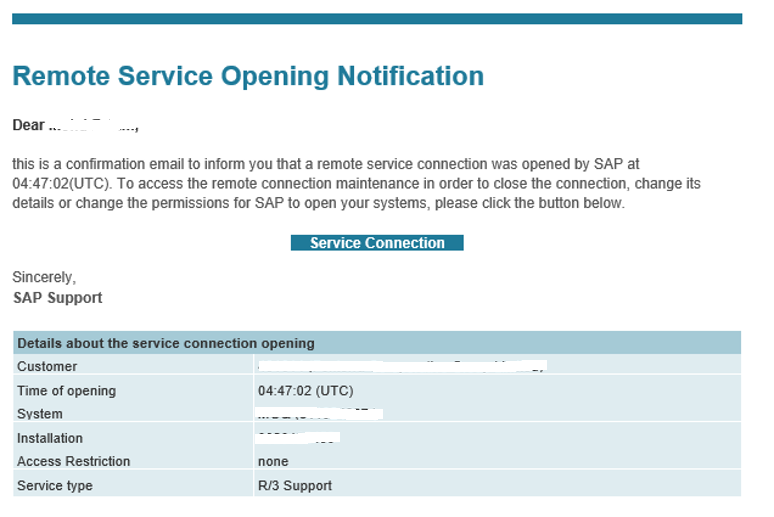This screenshot has height=517, width=774.
Task: Select the Customer row label
Action: pos(47,366)
